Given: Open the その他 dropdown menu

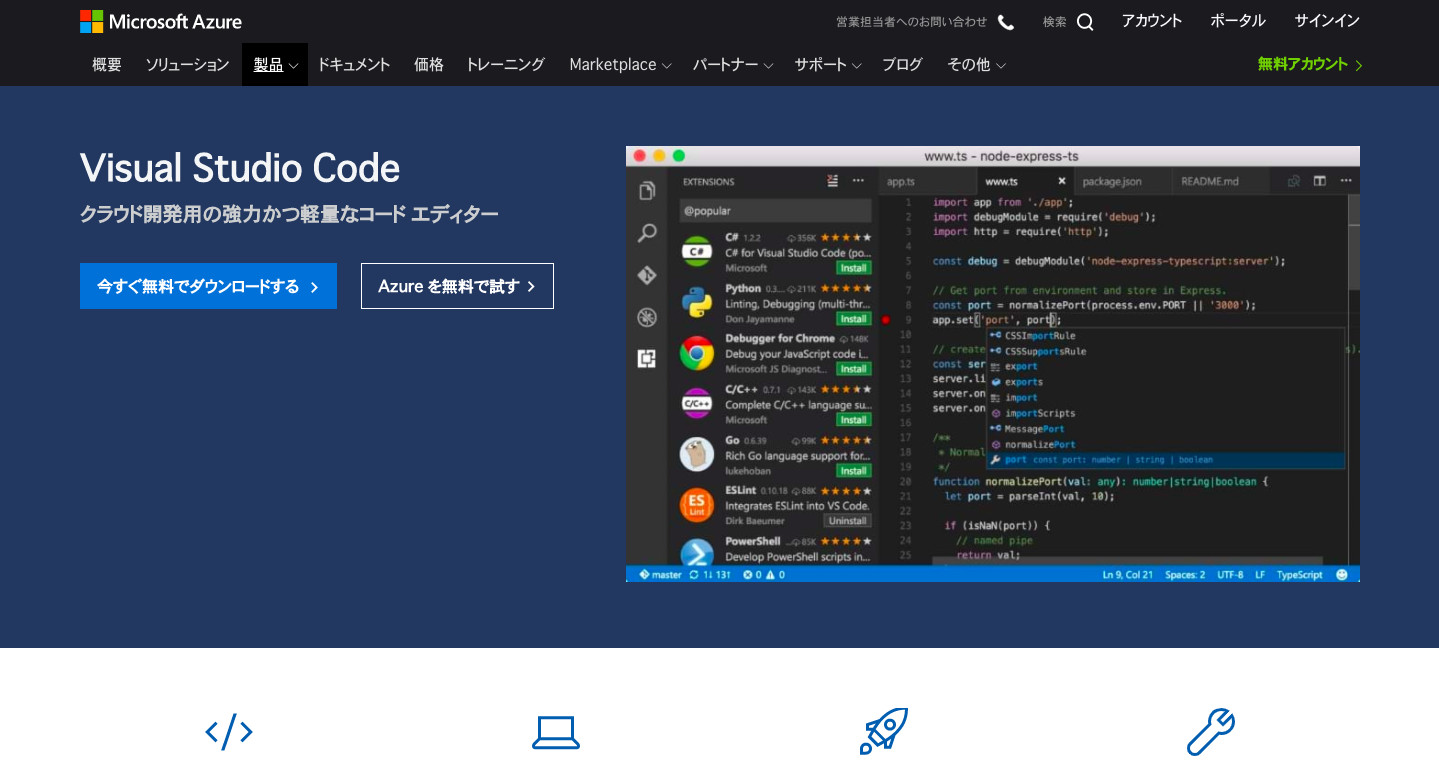Looking at the screenshot, I should coord(976,65).
